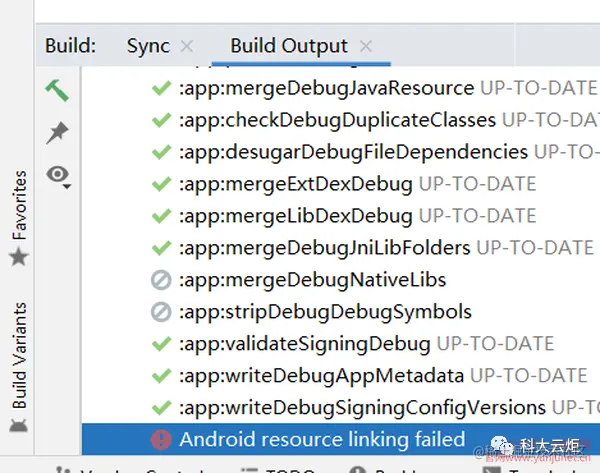Switch to the Build Output tab

[x=289, y=46]
